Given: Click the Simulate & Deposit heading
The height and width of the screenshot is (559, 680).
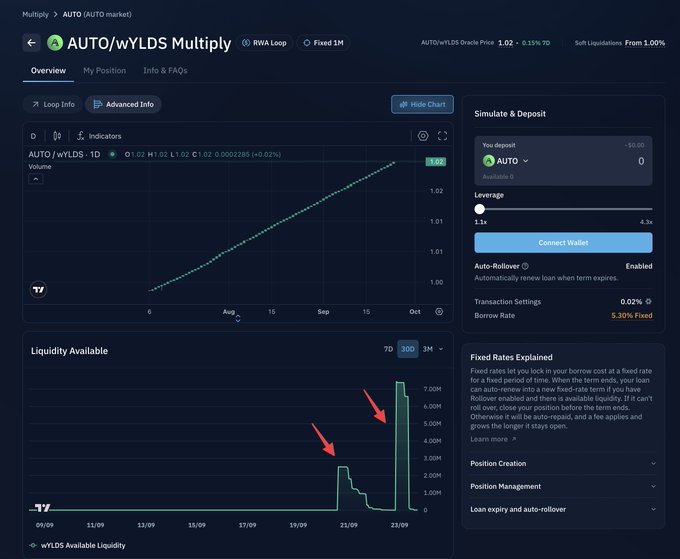Looking at the screenshot, I should pos(510,114).
